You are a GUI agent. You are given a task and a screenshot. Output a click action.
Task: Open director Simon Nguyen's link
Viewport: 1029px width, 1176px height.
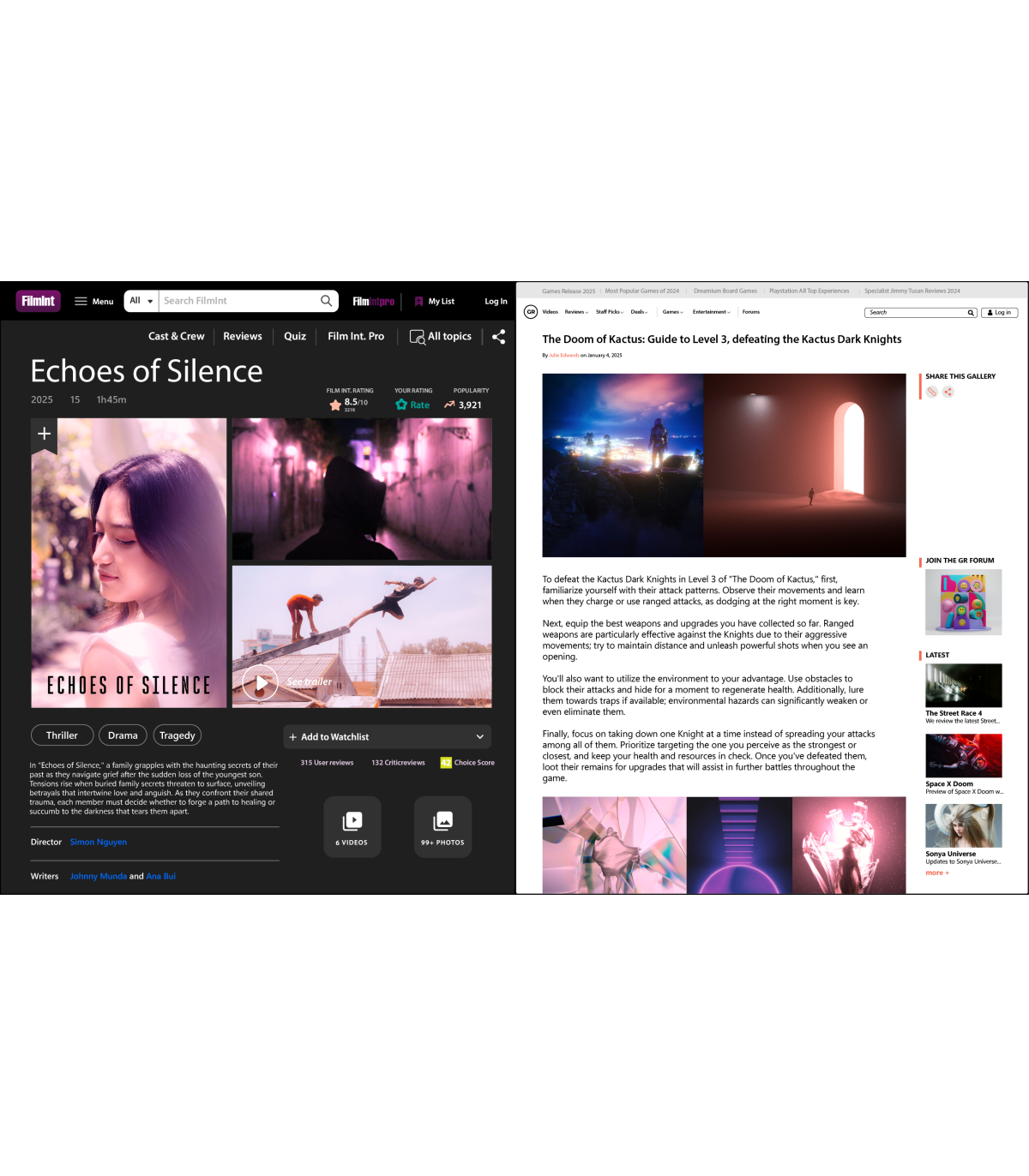(x=99, y=842)
